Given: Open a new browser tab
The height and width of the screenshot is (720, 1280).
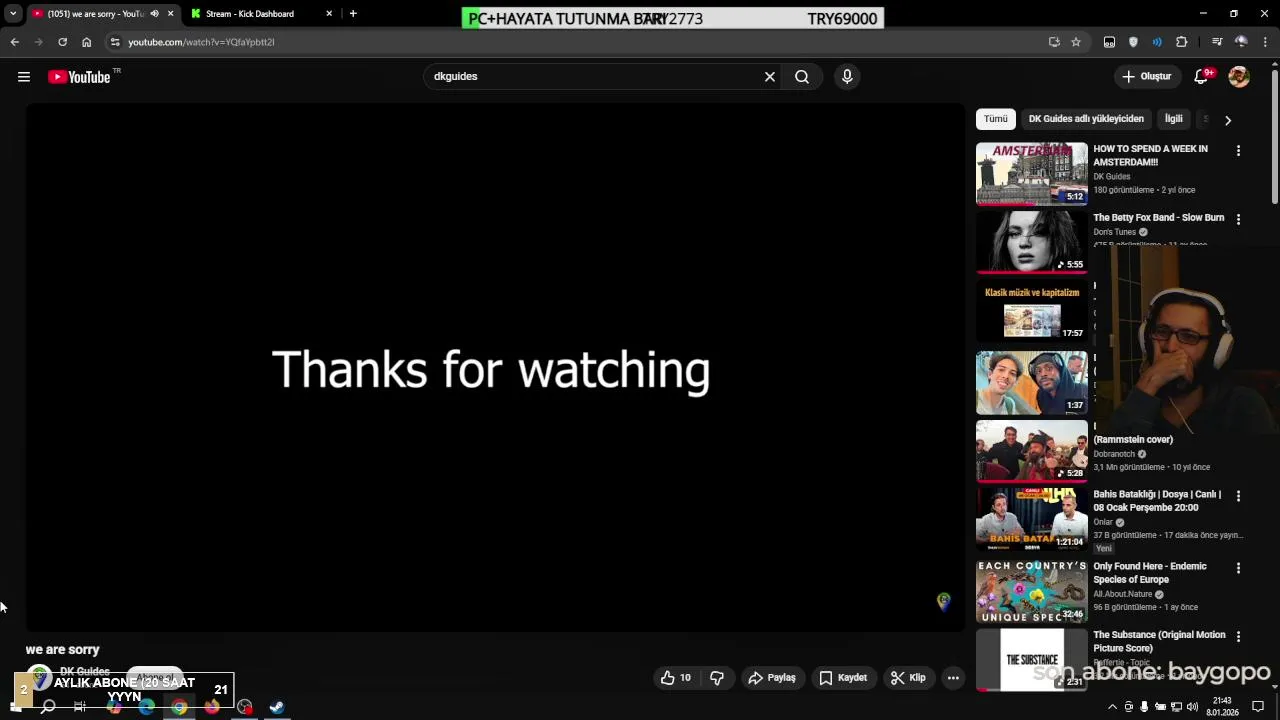Looking at the screenshot, I should tap(353, 14).
